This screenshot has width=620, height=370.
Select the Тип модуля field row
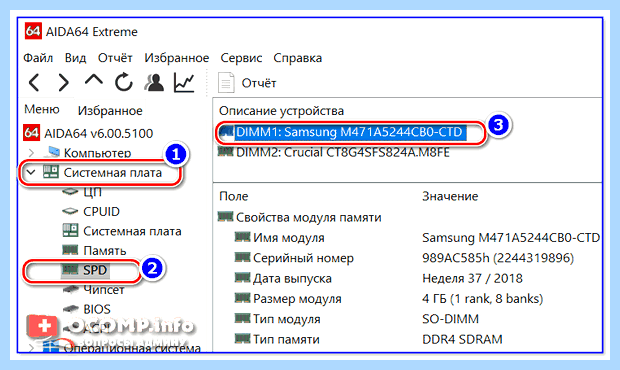click(x=287, y=319)
